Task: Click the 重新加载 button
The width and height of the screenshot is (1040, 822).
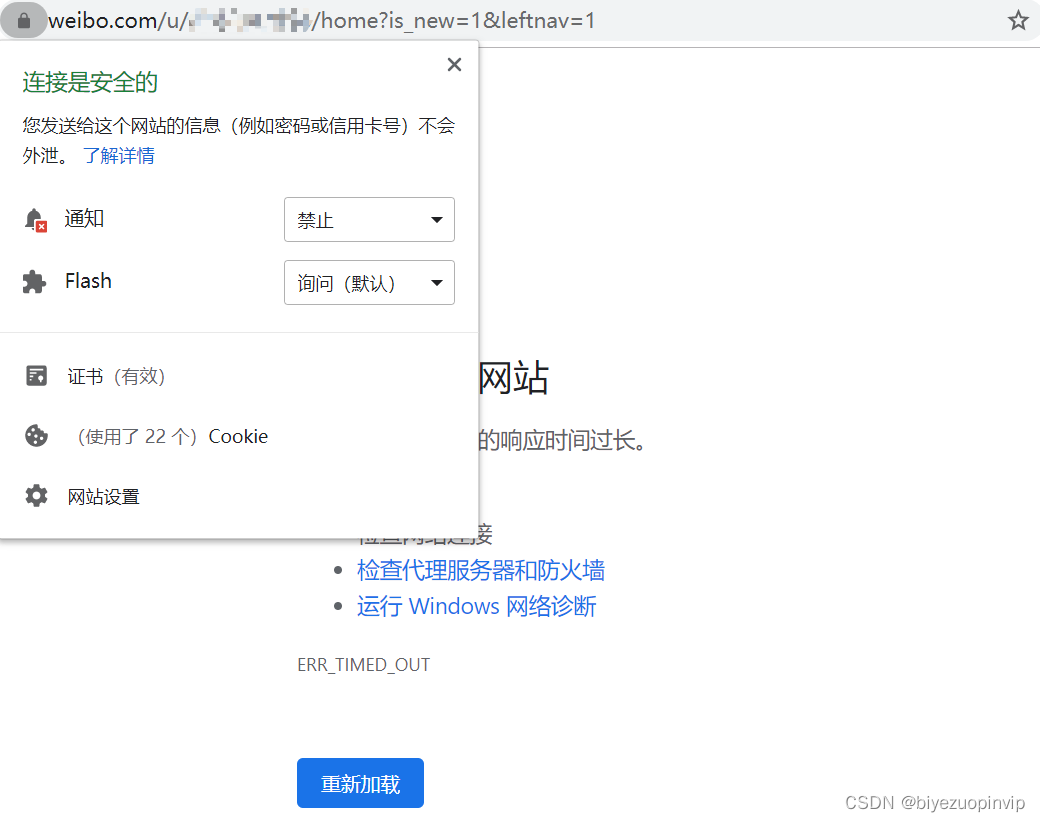Action: (360, 783)
